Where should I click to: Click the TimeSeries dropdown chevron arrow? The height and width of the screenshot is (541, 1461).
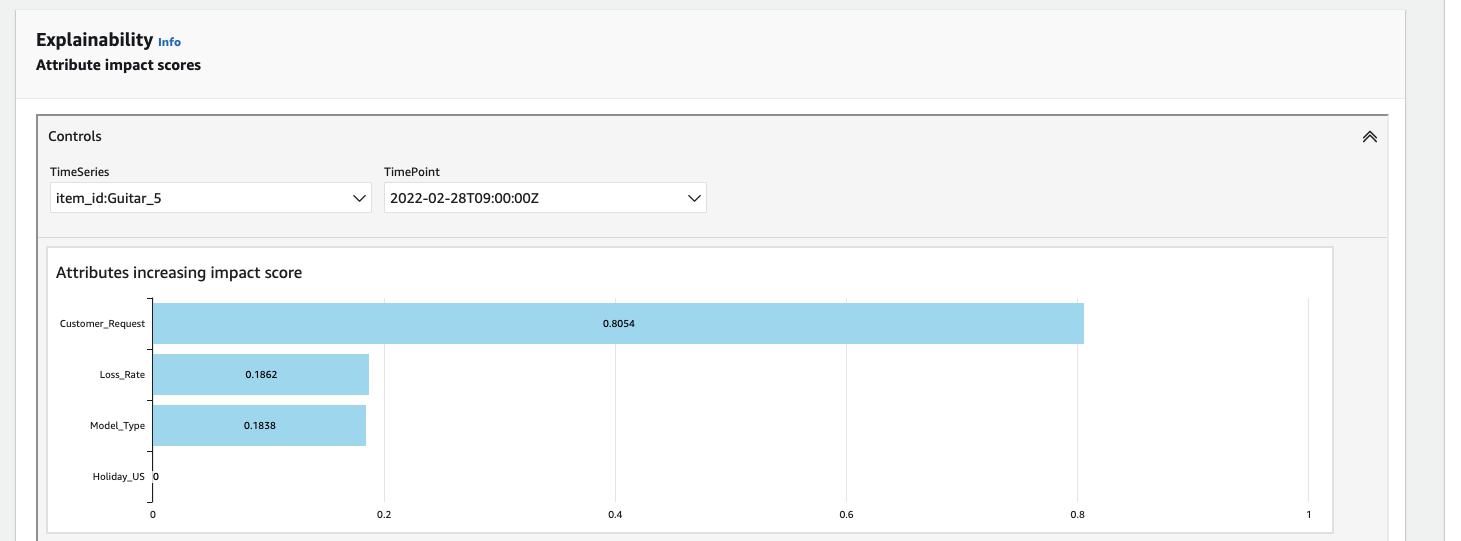coord(361,198)
